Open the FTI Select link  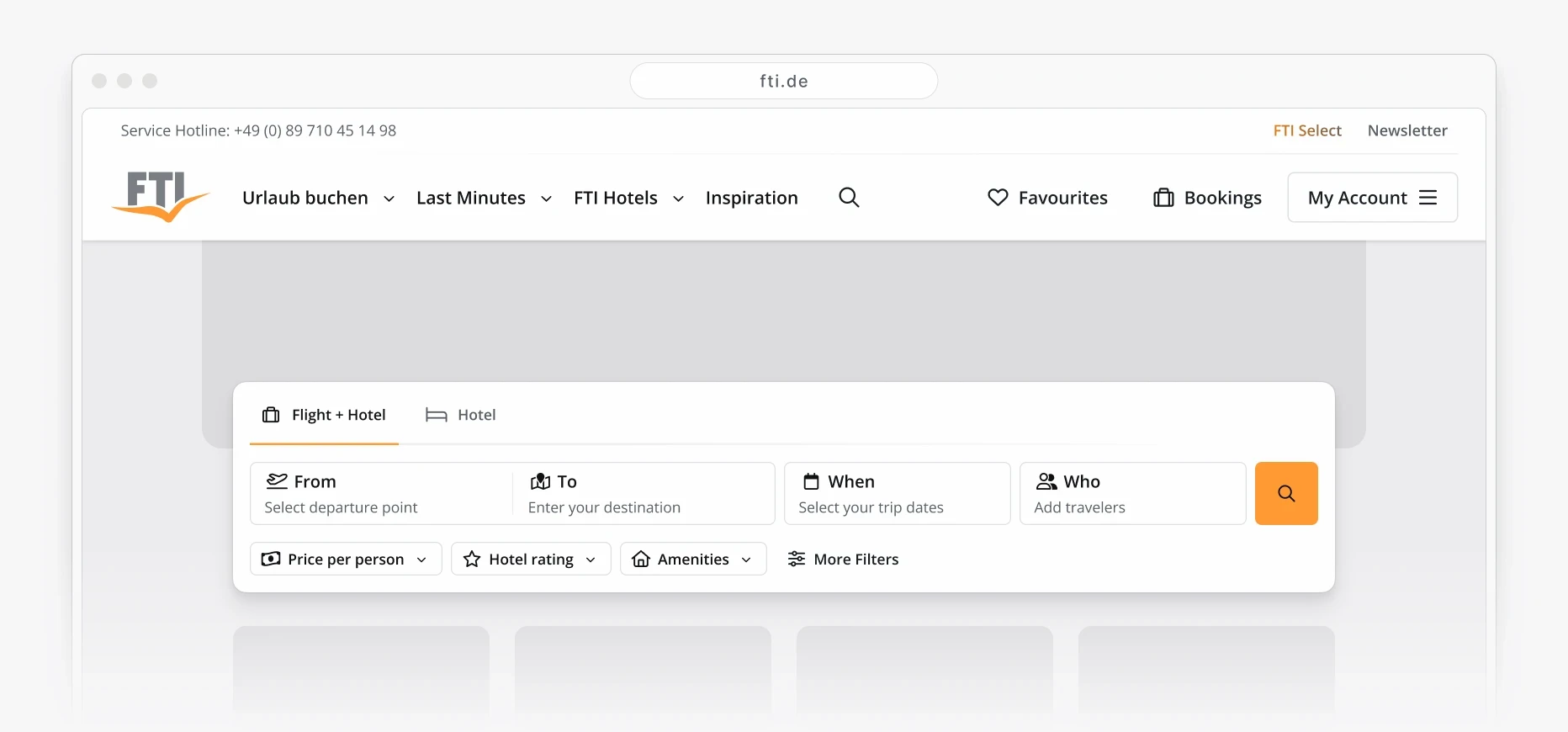(x=1307, y=130)
